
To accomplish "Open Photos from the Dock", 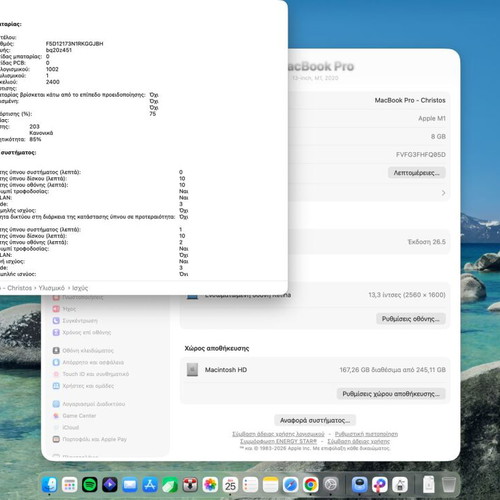I will (x=210, y=485).
